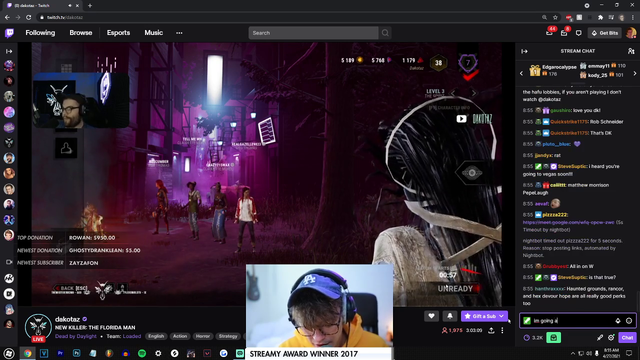Open Chrome three-dot menu
This screenshot has width=640, height=360.
633,17
